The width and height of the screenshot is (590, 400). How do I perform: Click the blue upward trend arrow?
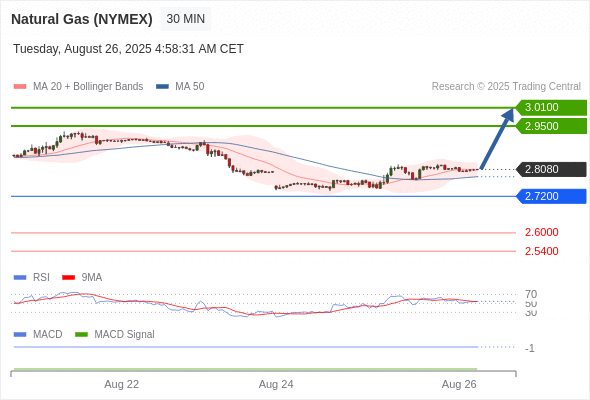[497, 138]
